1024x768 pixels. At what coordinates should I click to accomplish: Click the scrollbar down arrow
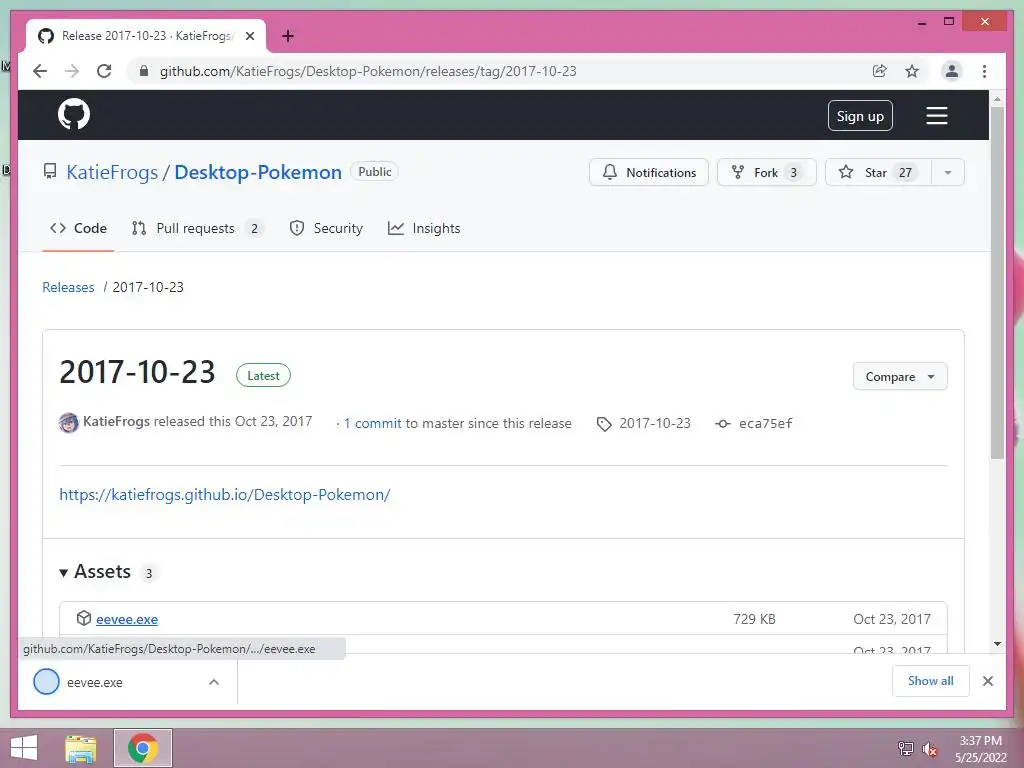997,644
